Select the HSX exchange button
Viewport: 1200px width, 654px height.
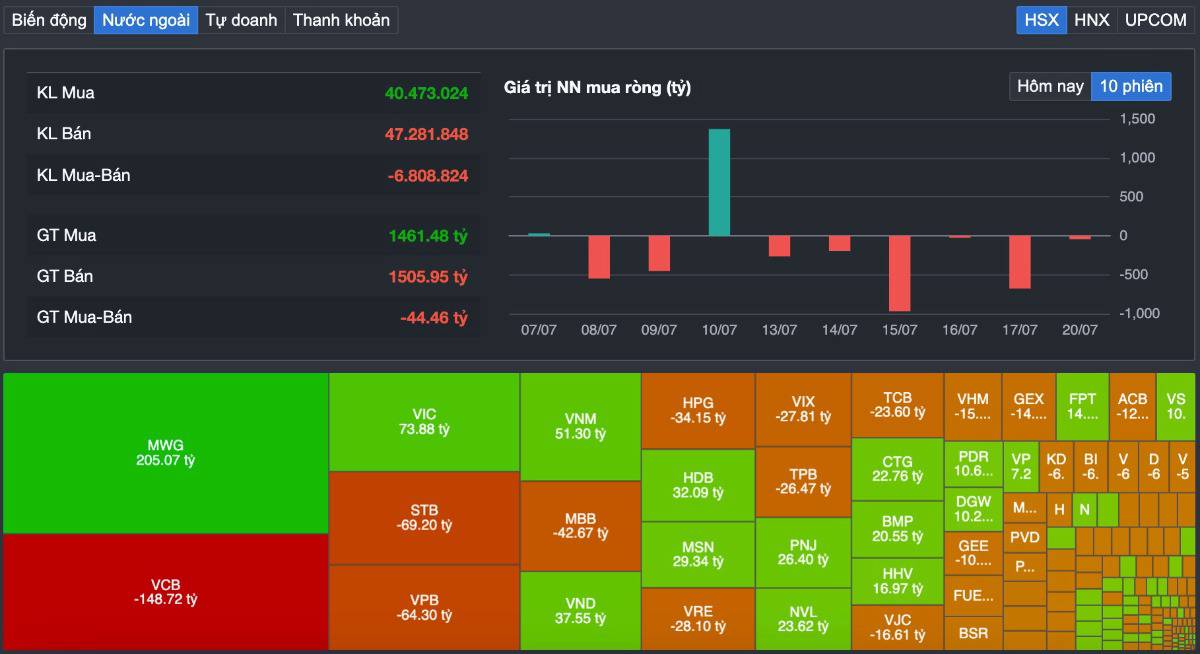click(1042, 20)
